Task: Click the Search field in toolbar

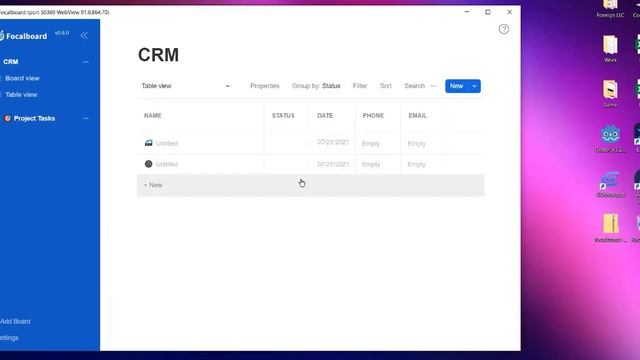Action: click(415, 86)
